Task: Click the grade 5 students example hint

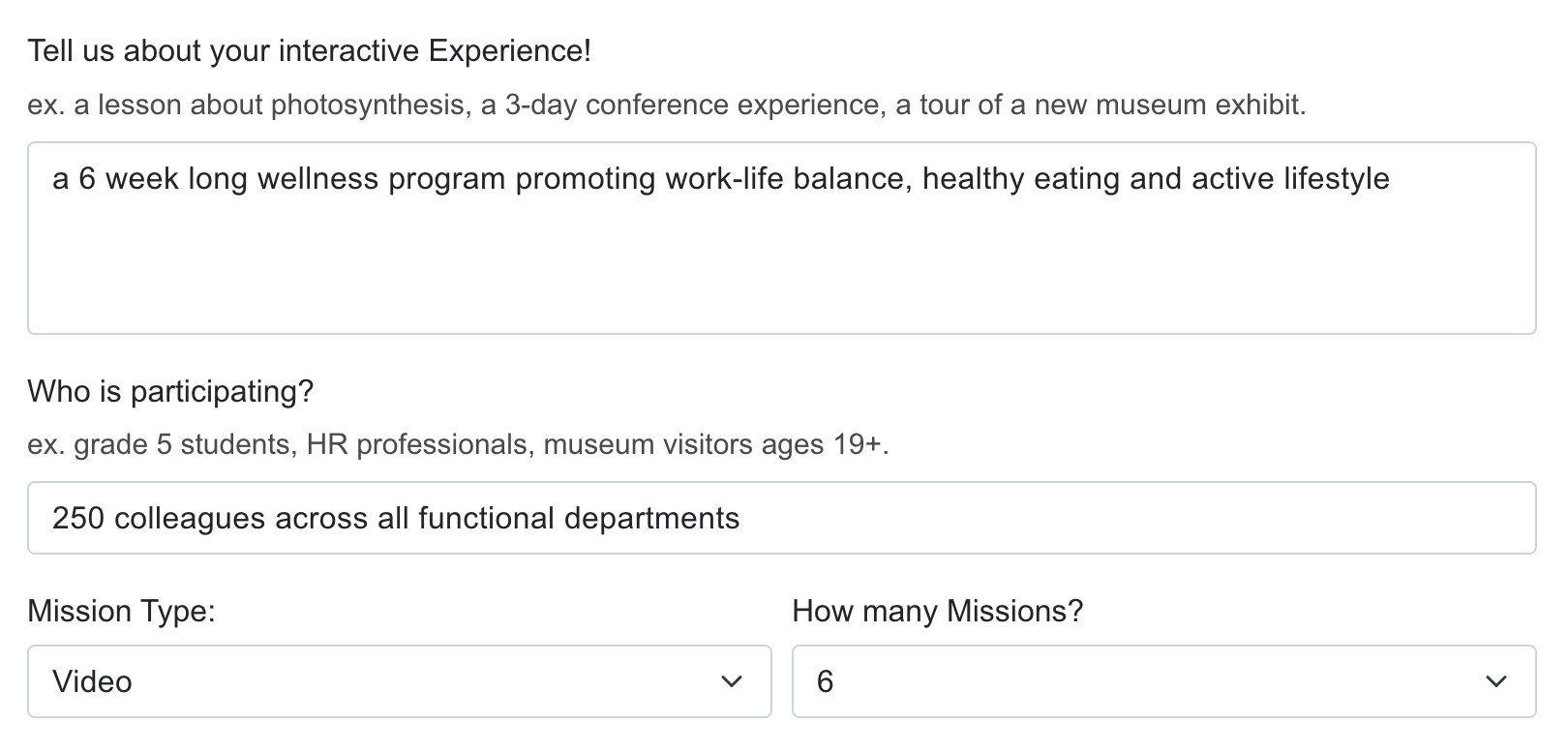Action: 462,444
